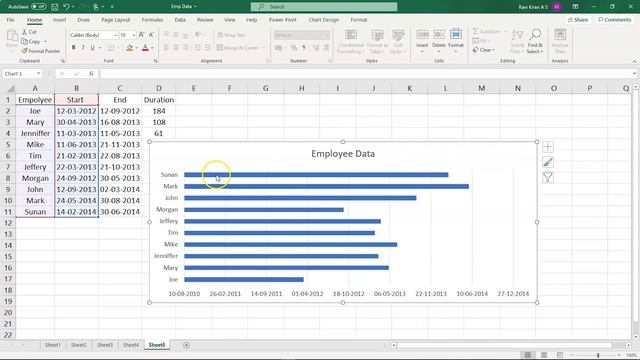Expand the Name Box dropdown arrow
Image resolution: width=640 pixels, height=360 pixels.
click(x=38, y=74)
